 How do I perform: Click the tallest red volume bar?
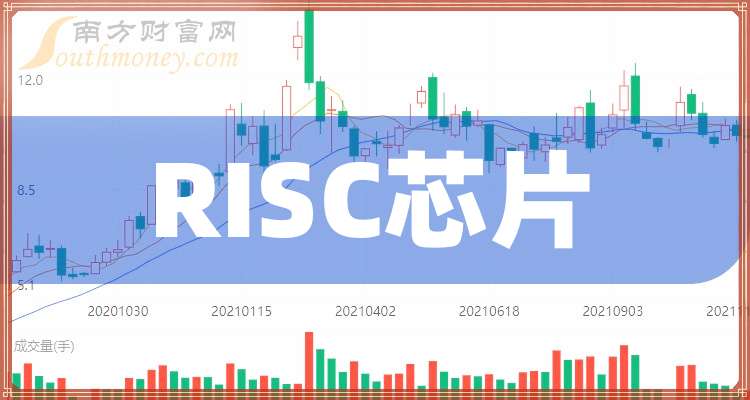coord(309,361)
